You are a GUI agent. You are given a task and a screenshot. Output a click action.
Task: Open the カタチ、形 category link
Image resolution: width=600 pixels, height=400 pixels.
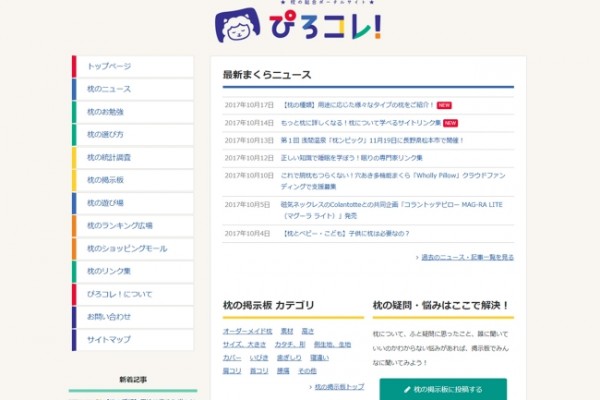(290, 344)
